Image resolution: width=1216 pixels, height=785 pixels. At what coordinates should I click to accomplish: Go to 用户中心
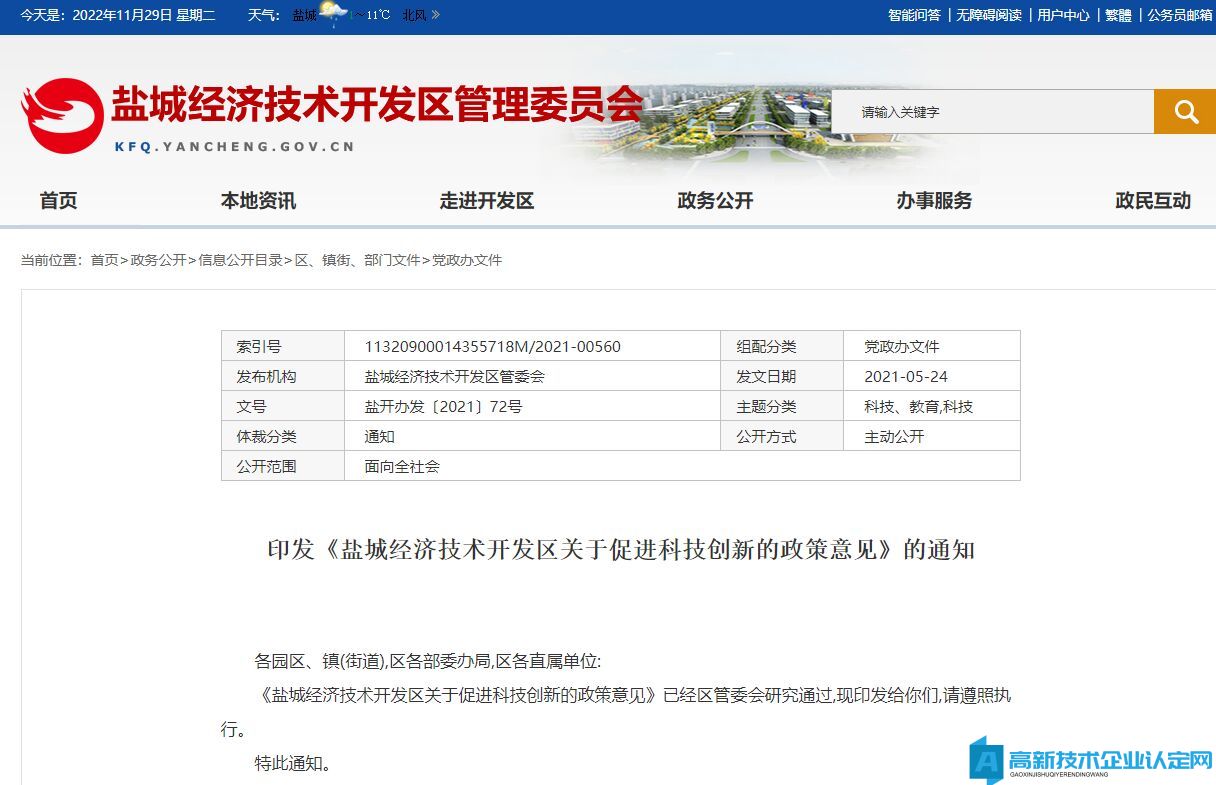tap(1063, 15)
